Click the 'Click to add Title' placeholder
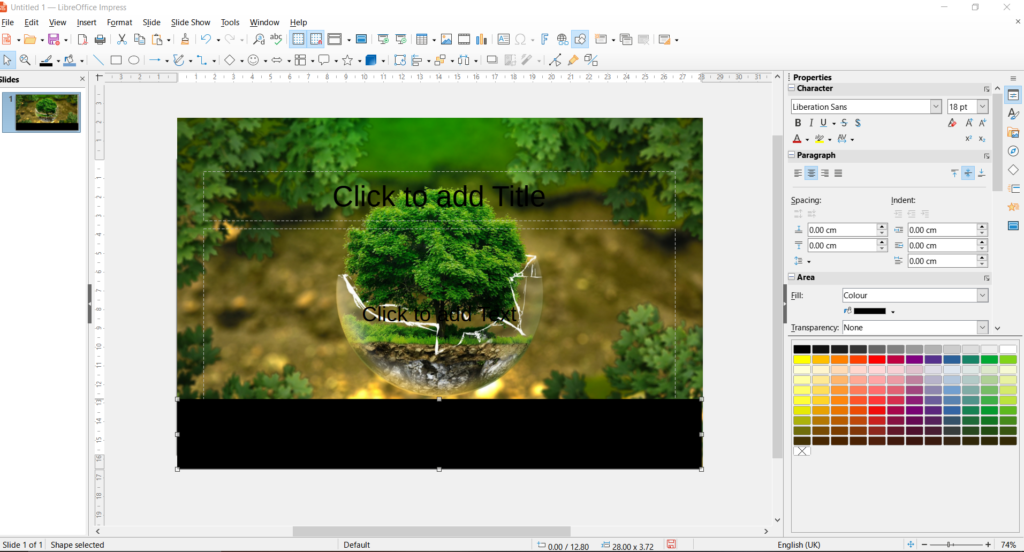Viewport: 1024px width, 552px height. click(x=439, y=196)
